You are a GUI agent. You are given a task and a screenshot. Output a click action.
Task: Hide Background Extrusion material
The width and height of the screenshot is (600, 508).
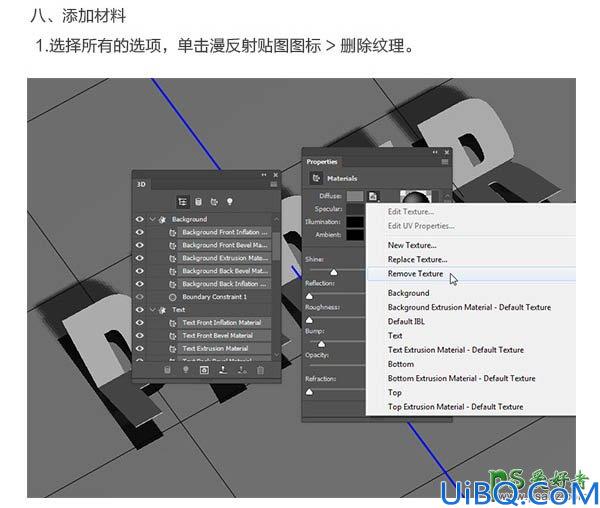140,258
